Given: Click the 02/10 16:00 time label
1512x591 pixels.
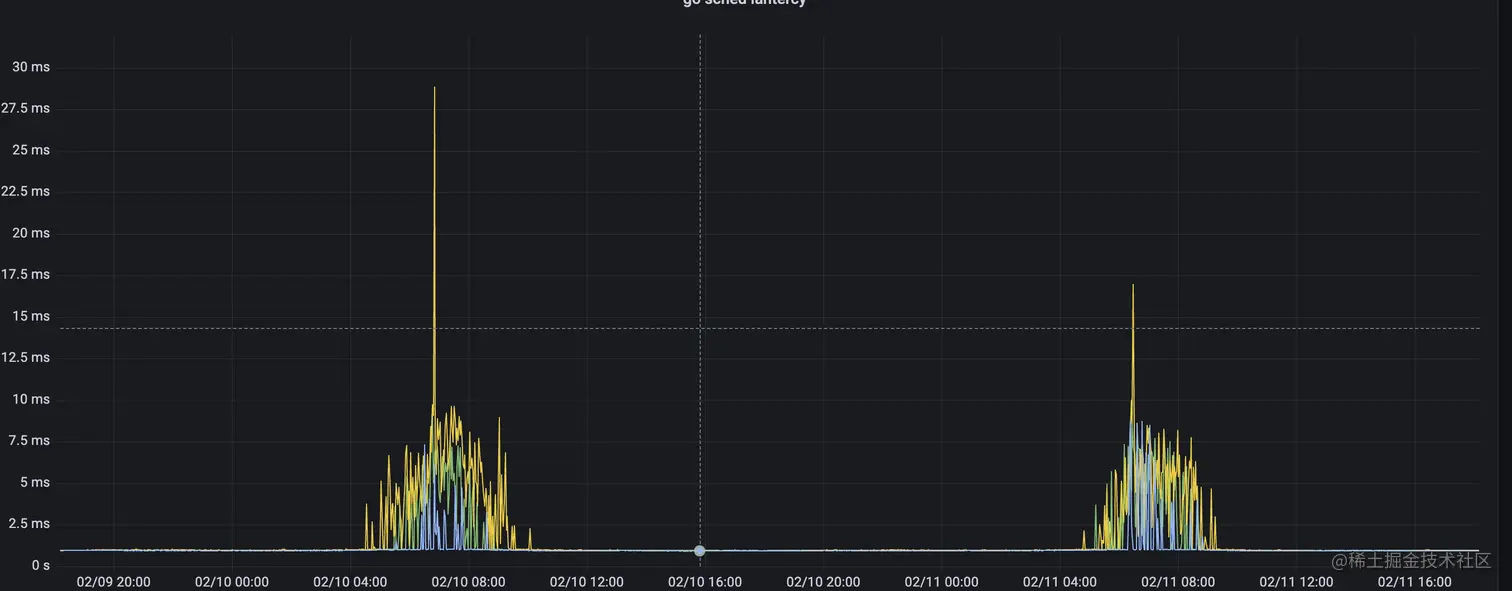Looking at the screenshot, I should point(705,582).
